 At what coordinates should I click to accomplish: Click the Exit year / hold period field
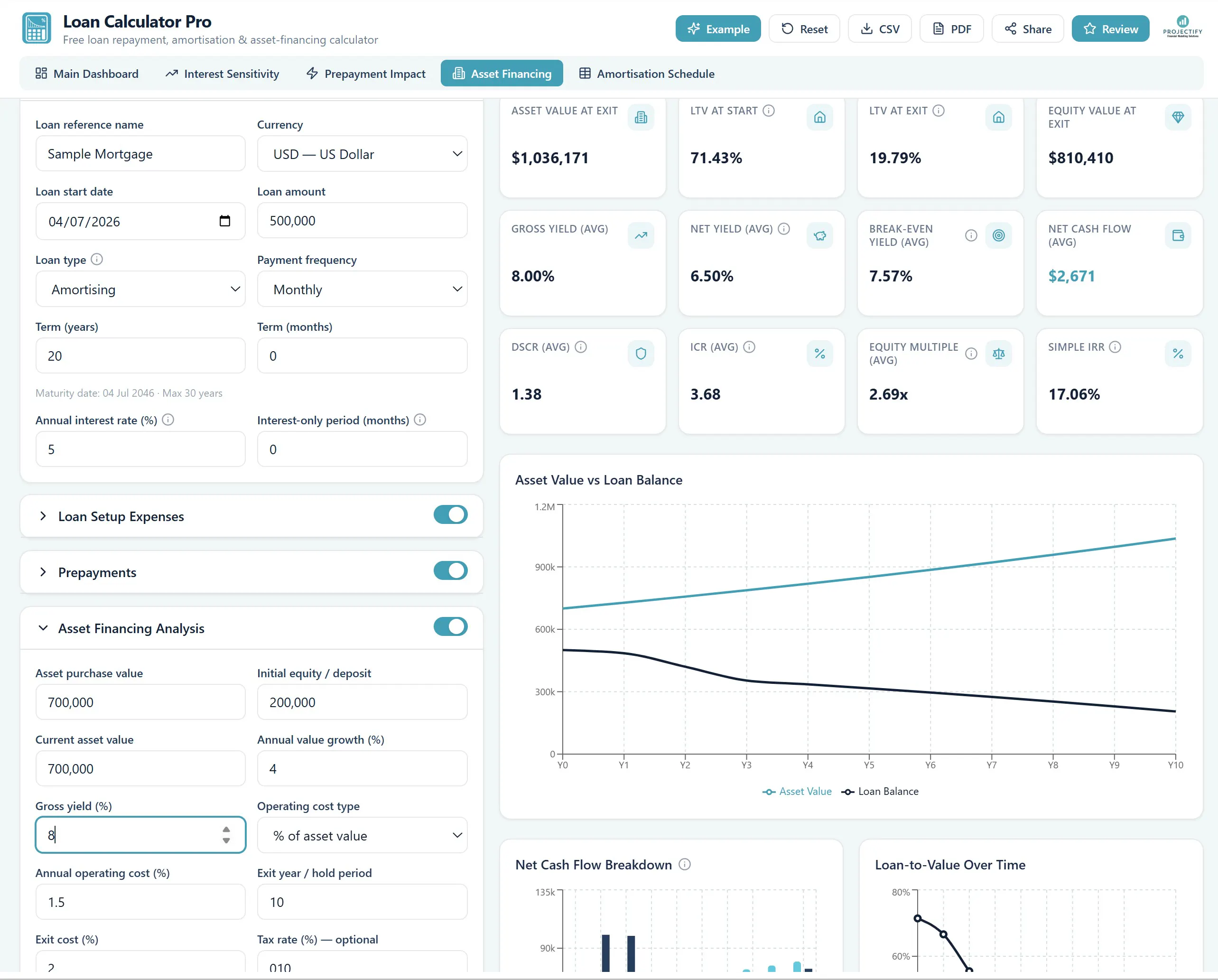362,902
